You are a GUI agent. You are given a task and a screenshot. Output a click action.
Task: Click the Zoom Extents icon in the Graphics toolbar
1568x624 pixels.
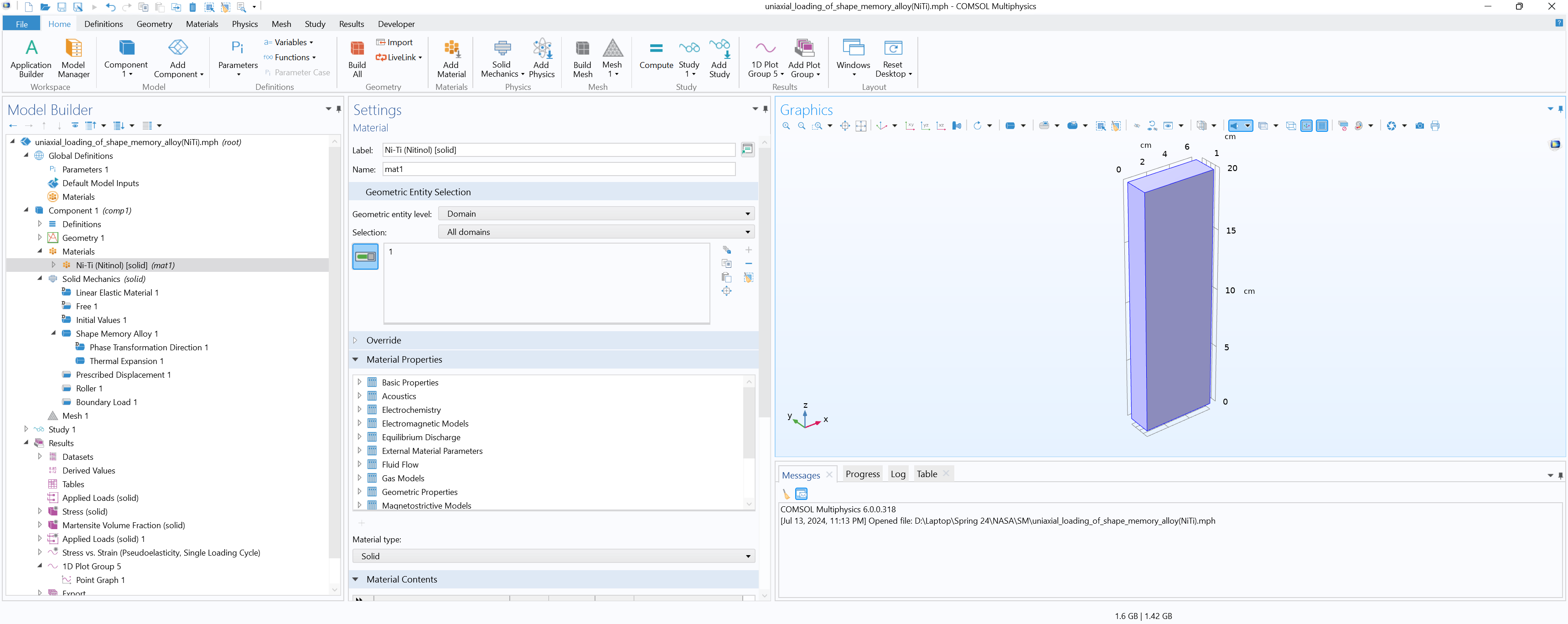(845, 126)
